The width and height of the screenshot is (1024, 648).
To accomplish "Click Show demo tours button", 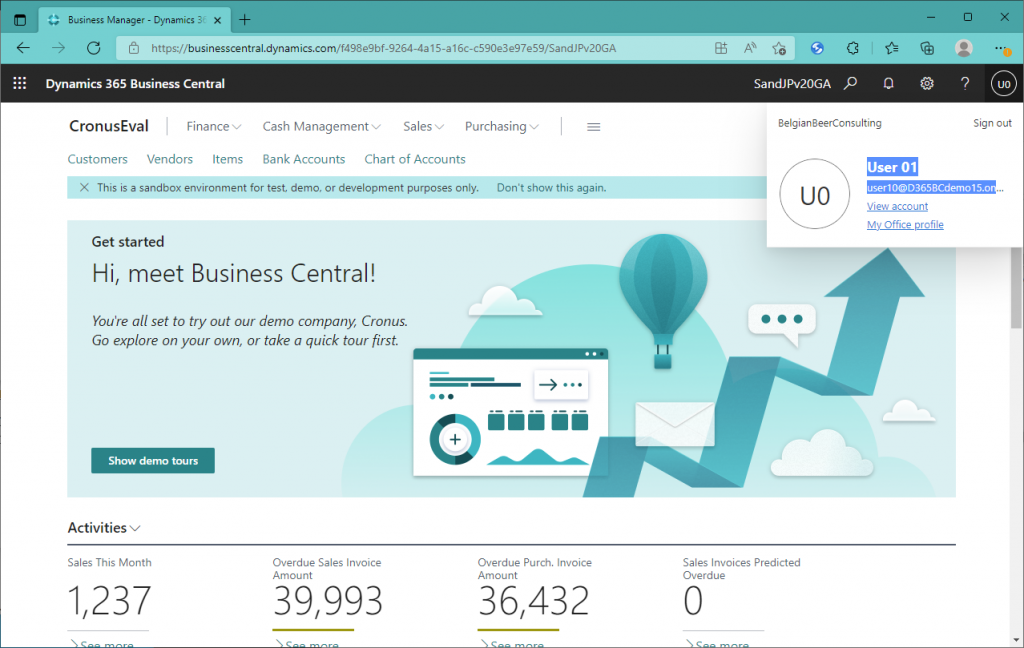I will pyautogui.click(x=153, y=461).
